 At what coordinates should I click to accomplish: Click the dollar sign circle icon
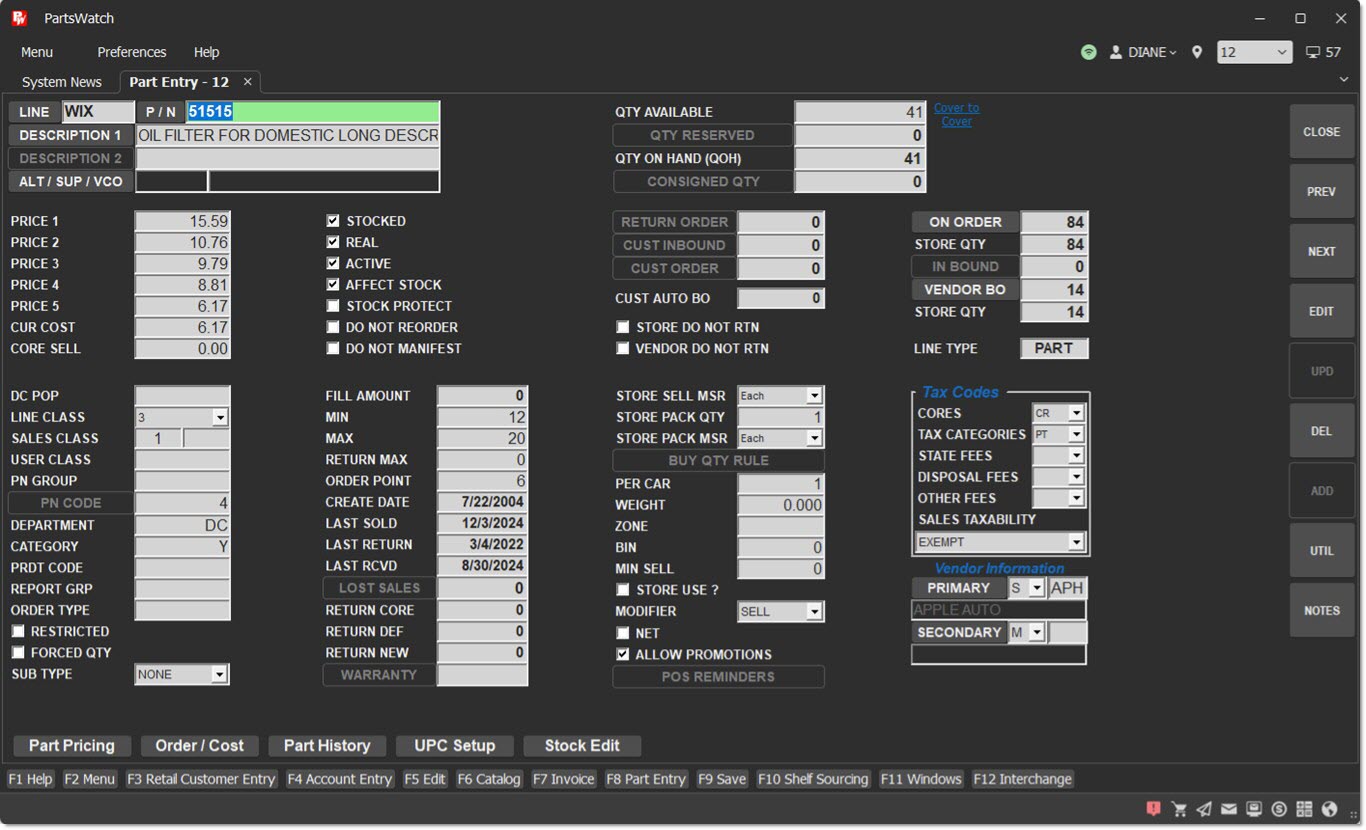[x=1279, y=809]
